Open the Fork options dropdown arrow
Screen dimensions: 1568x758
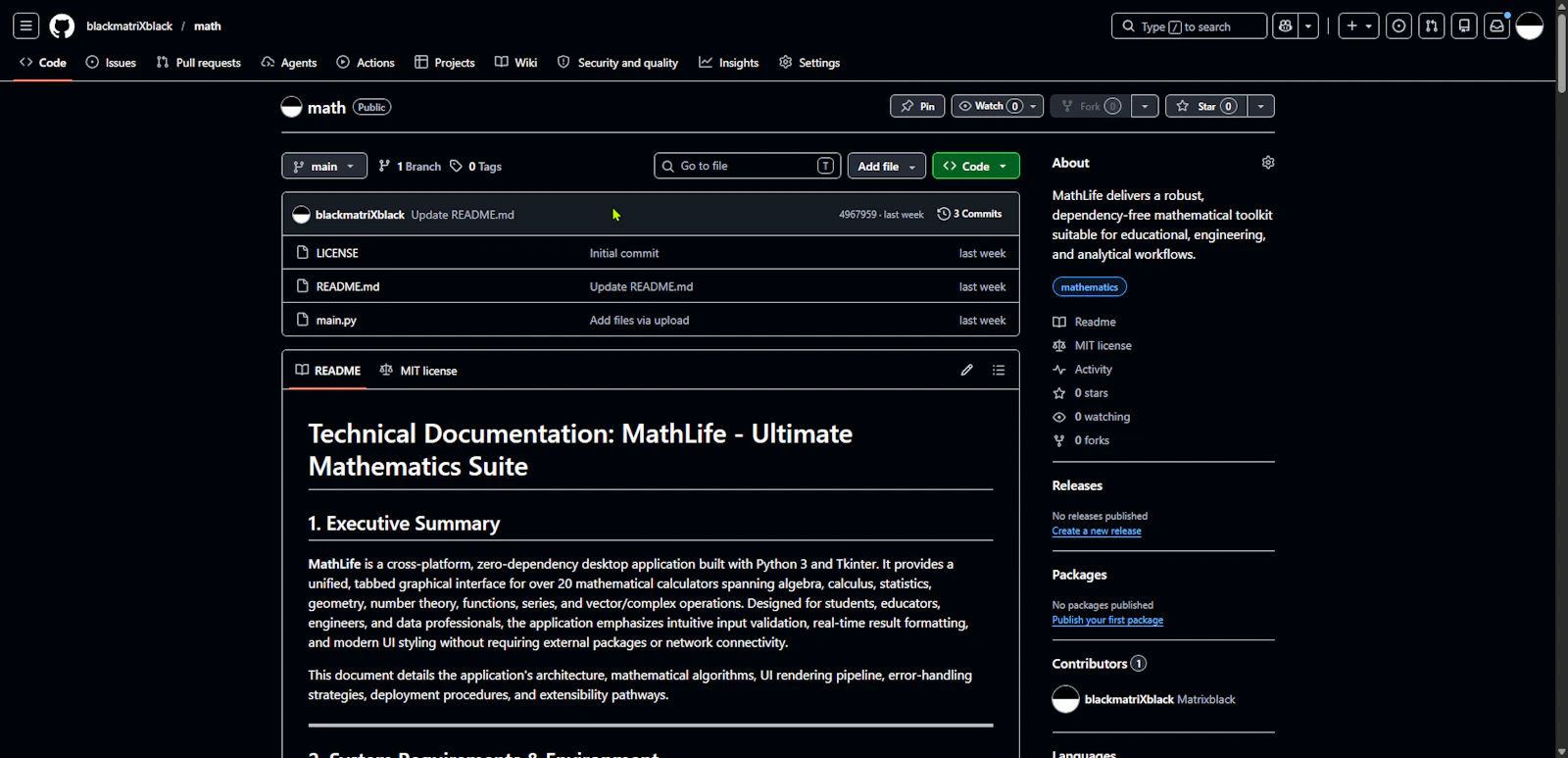tap(1145, 106)
